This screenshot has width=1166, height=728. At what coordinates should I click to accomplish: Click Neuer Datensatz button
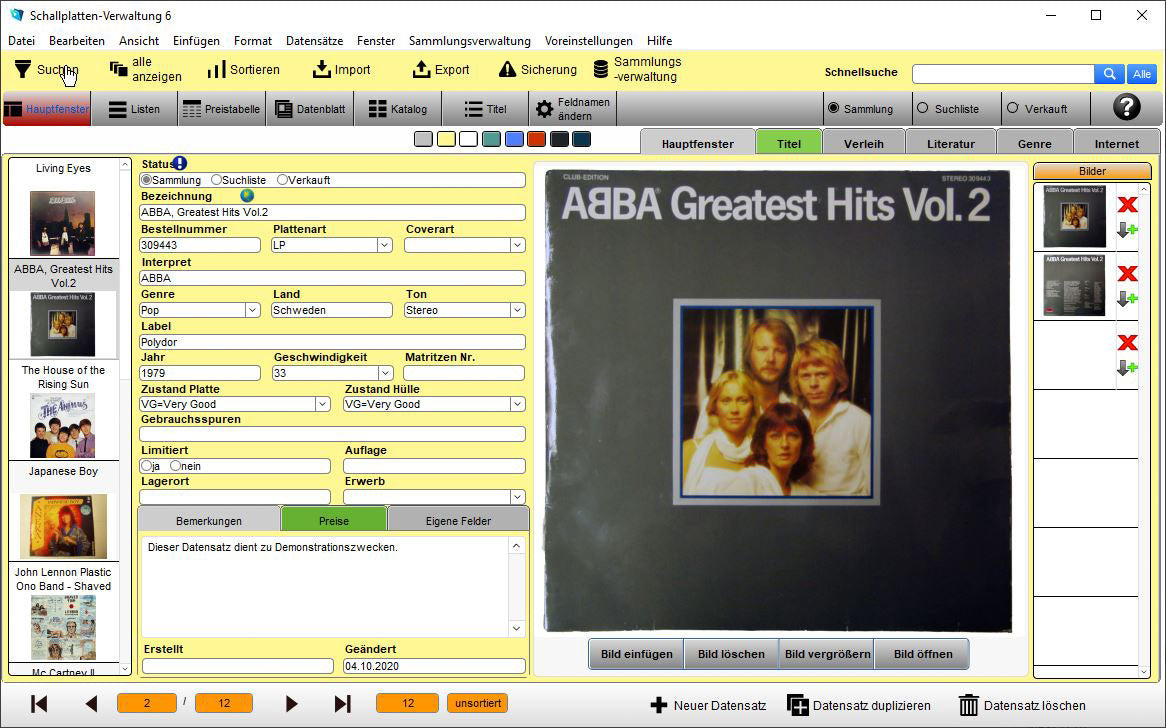pos(708,705)
